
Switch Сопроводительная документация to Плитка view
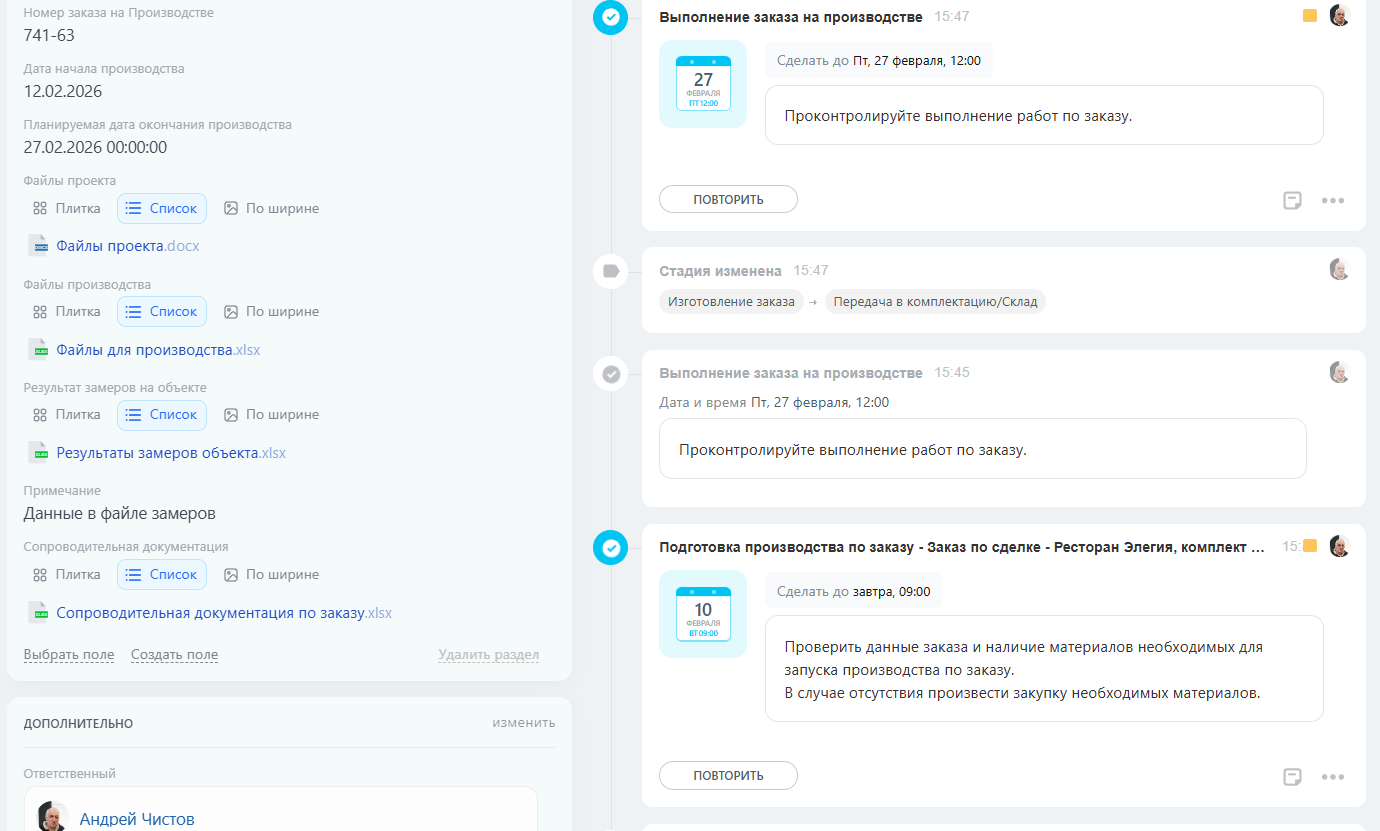[x=67, y=574]
